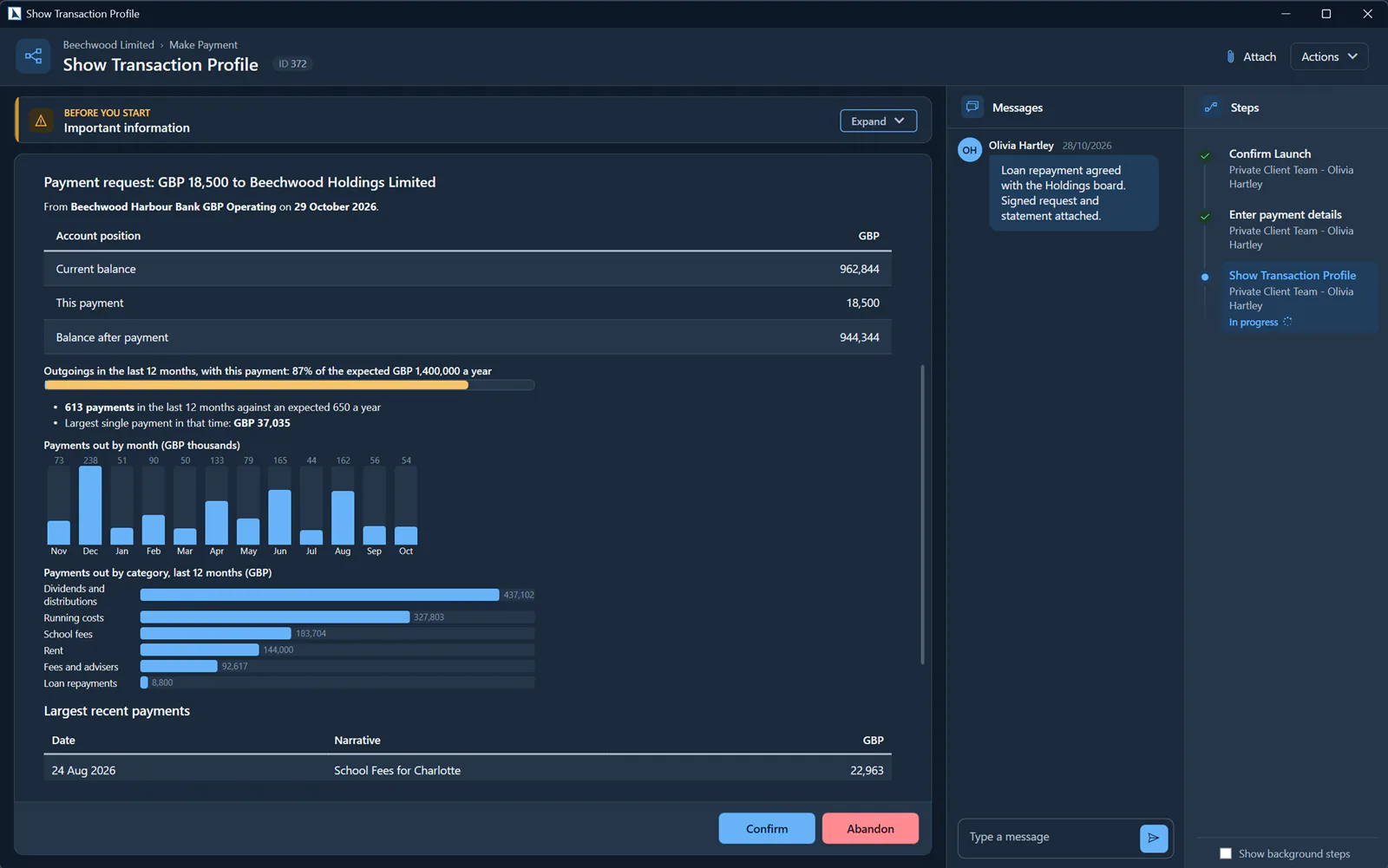Click Current balance value 962,844
This screenshot has height=868, width=1388.
coord(859,269)
